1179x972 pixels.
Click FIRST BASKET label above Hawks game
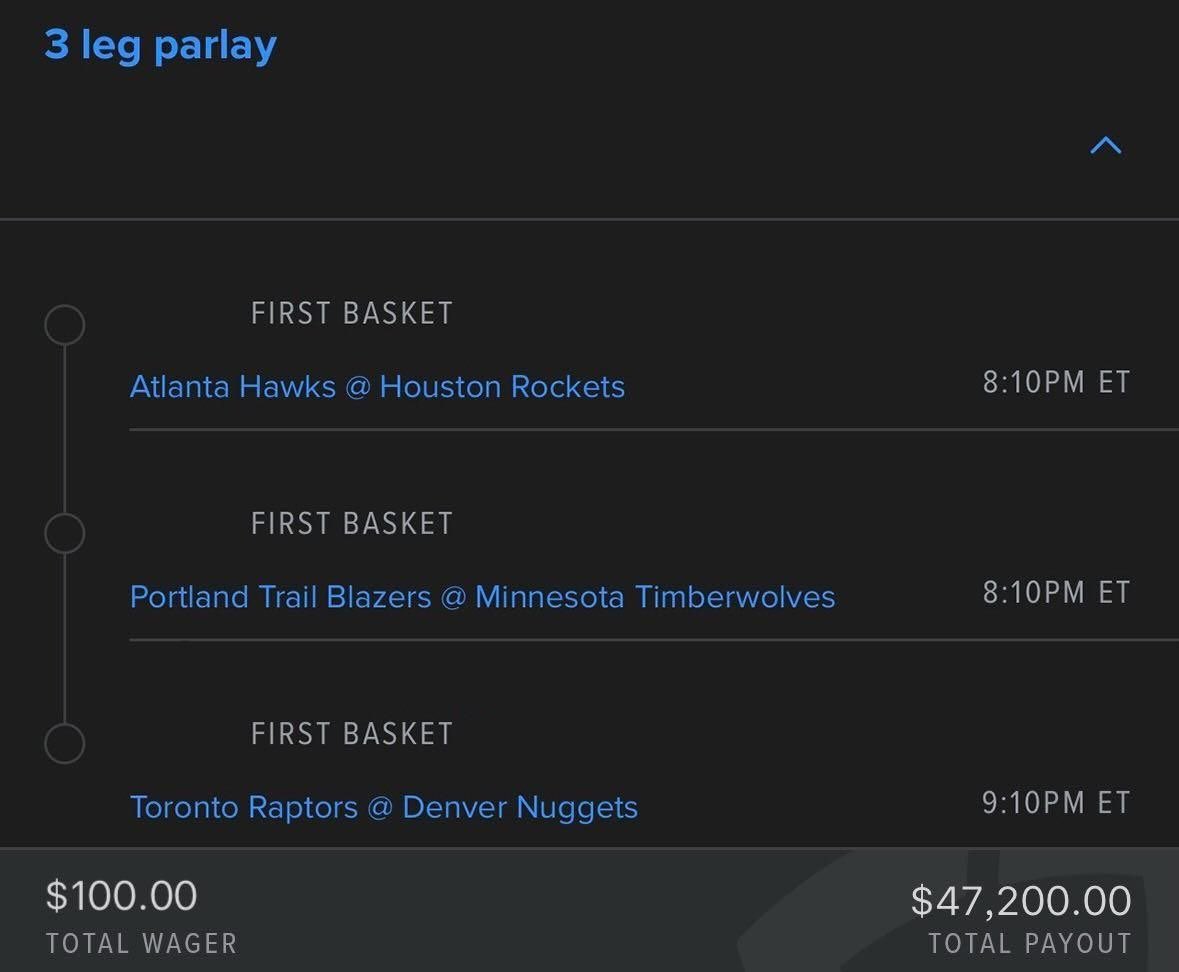(x=352, y=314)
